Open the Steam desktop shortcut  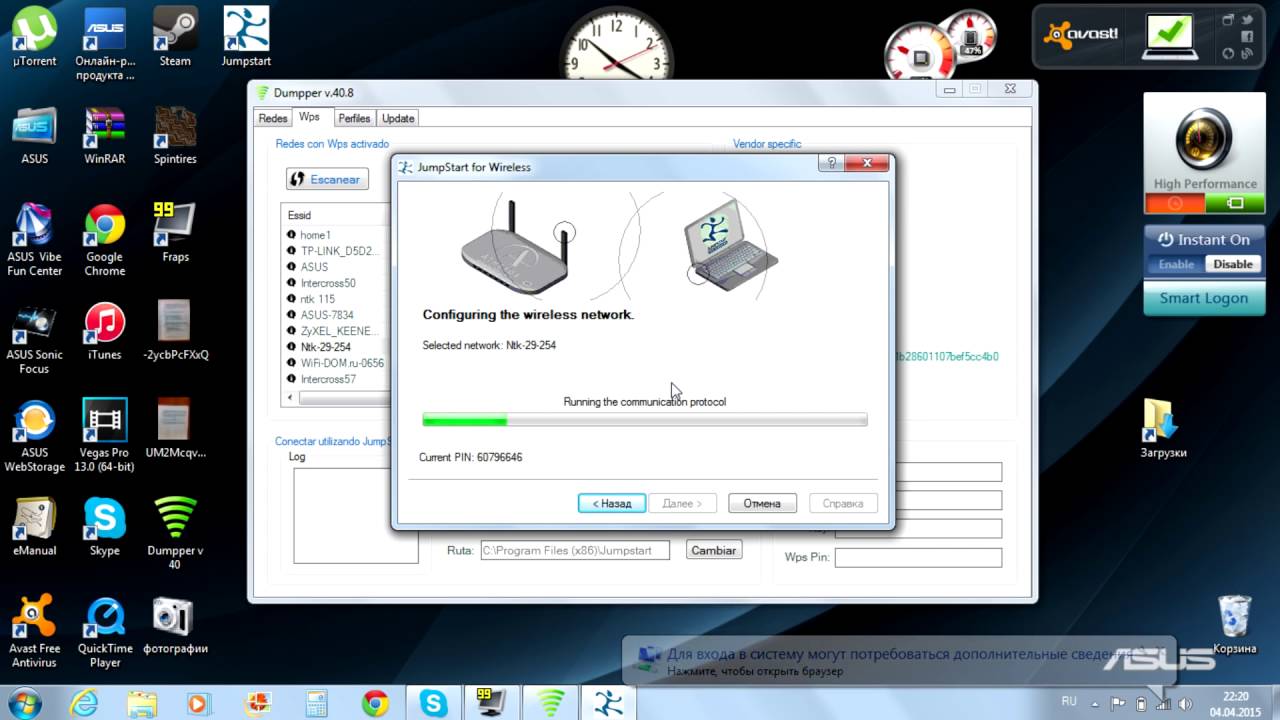click(175, 37)
